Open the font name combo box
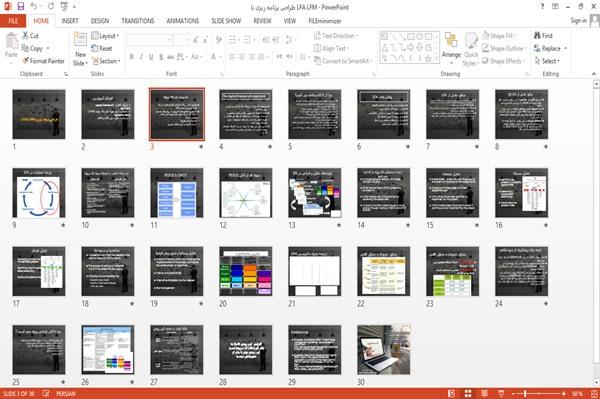This screenshot has height=399, width=600. coord(150,40)
